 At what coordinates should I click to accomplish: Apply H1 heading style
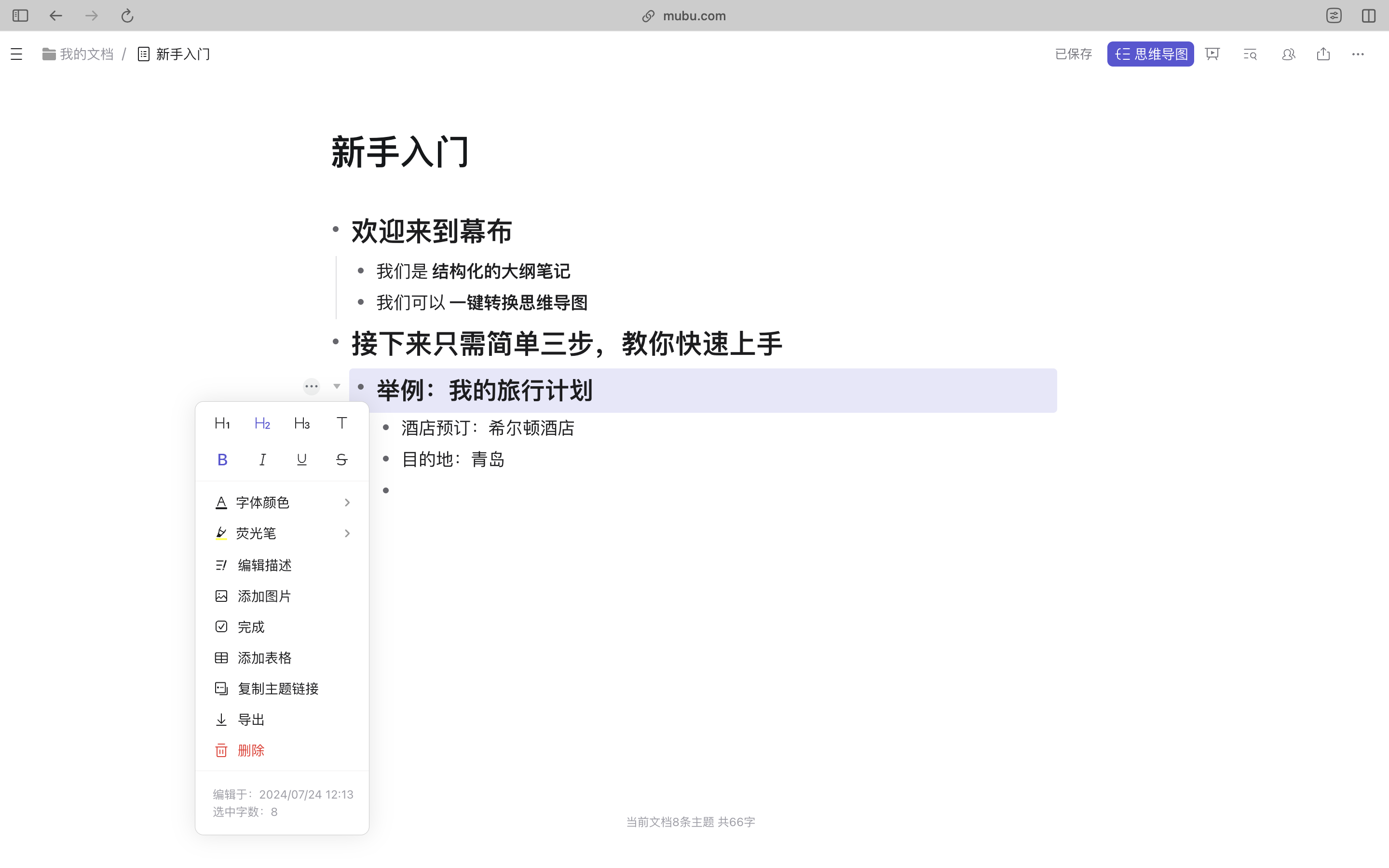click(x=222, y=424)
